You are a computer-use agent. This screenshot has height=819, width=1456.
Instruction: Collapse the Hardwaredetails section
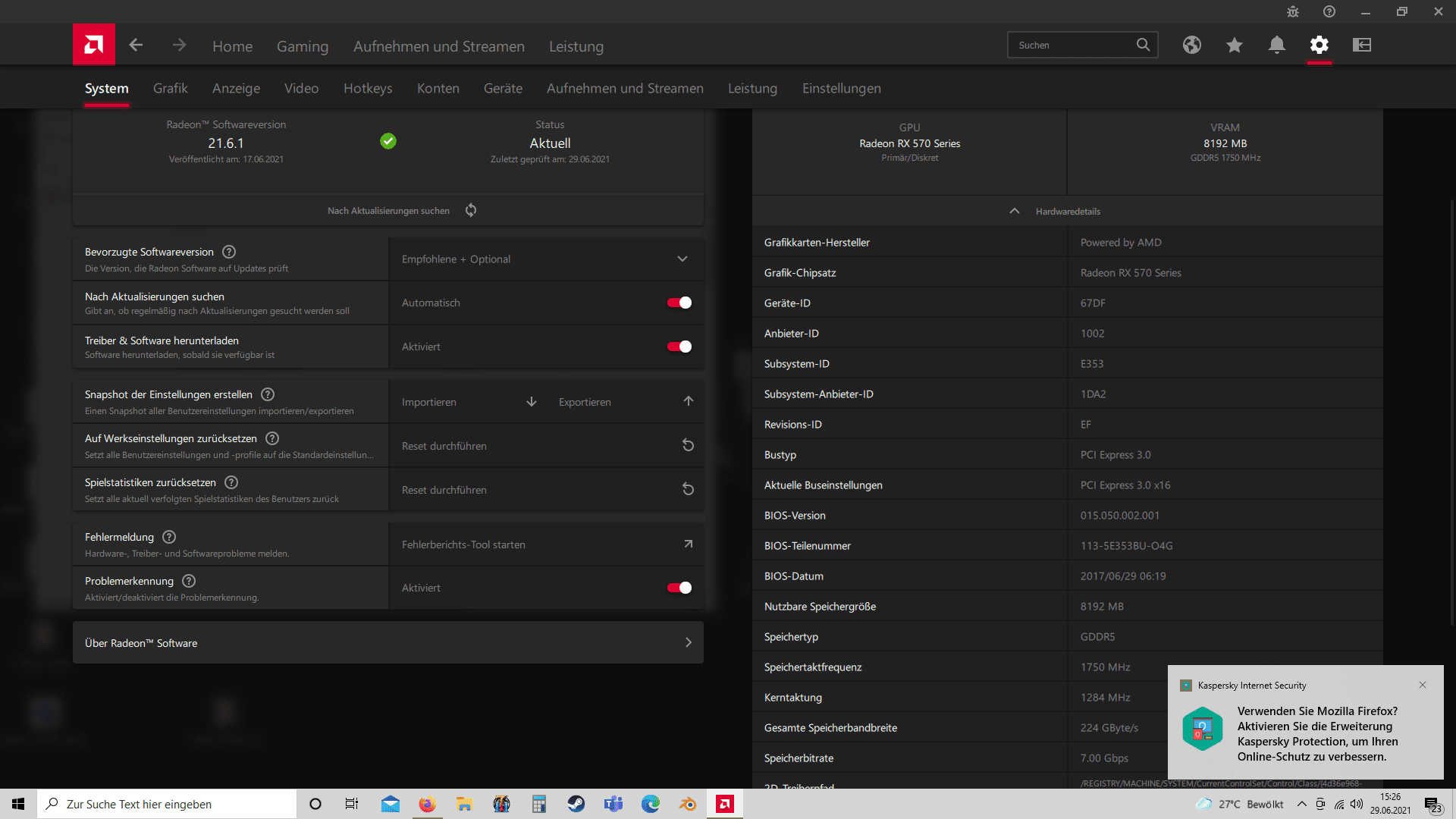pyautogui.click(x=1068, y=211)
